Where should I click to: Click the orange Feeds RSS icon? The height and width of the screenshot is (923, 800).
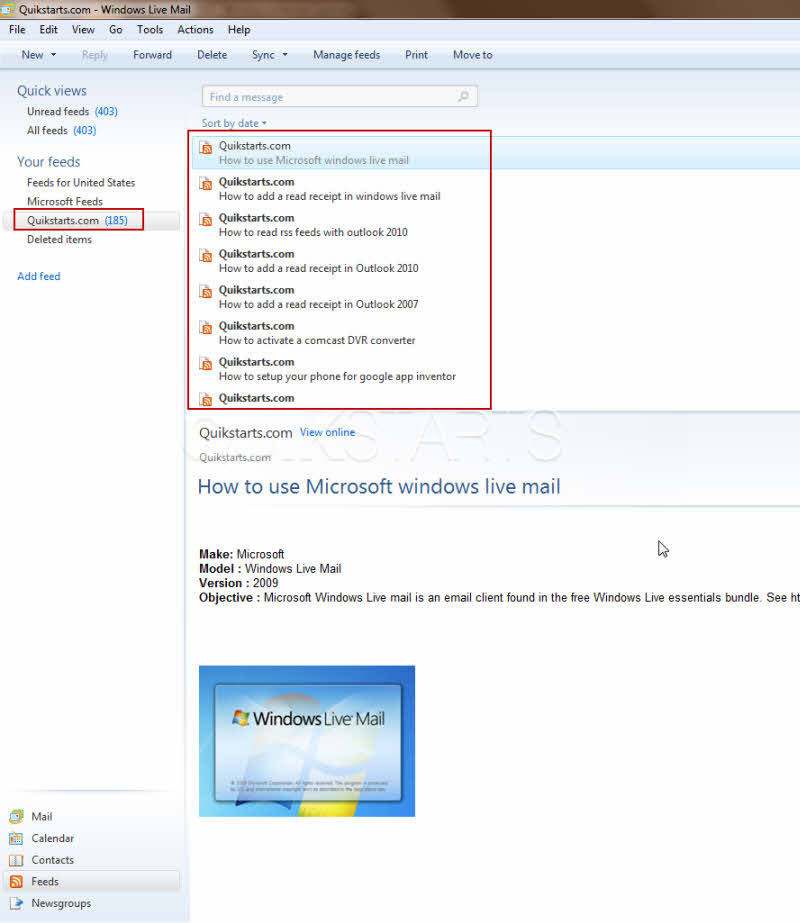click(16, 882)
